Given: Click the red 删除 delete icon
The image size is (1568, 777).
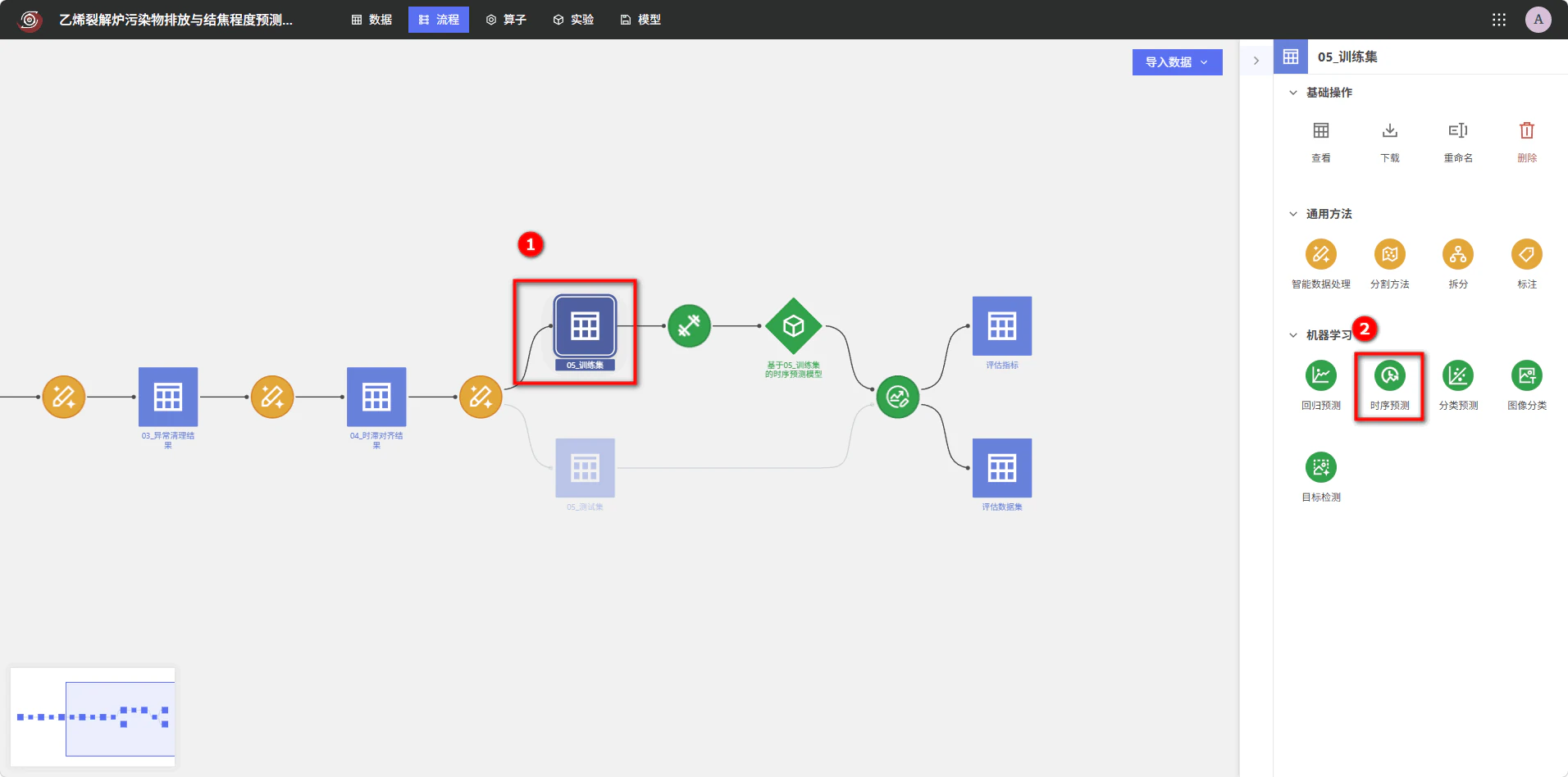Looking at the screenshot, I should (1526, 131).
